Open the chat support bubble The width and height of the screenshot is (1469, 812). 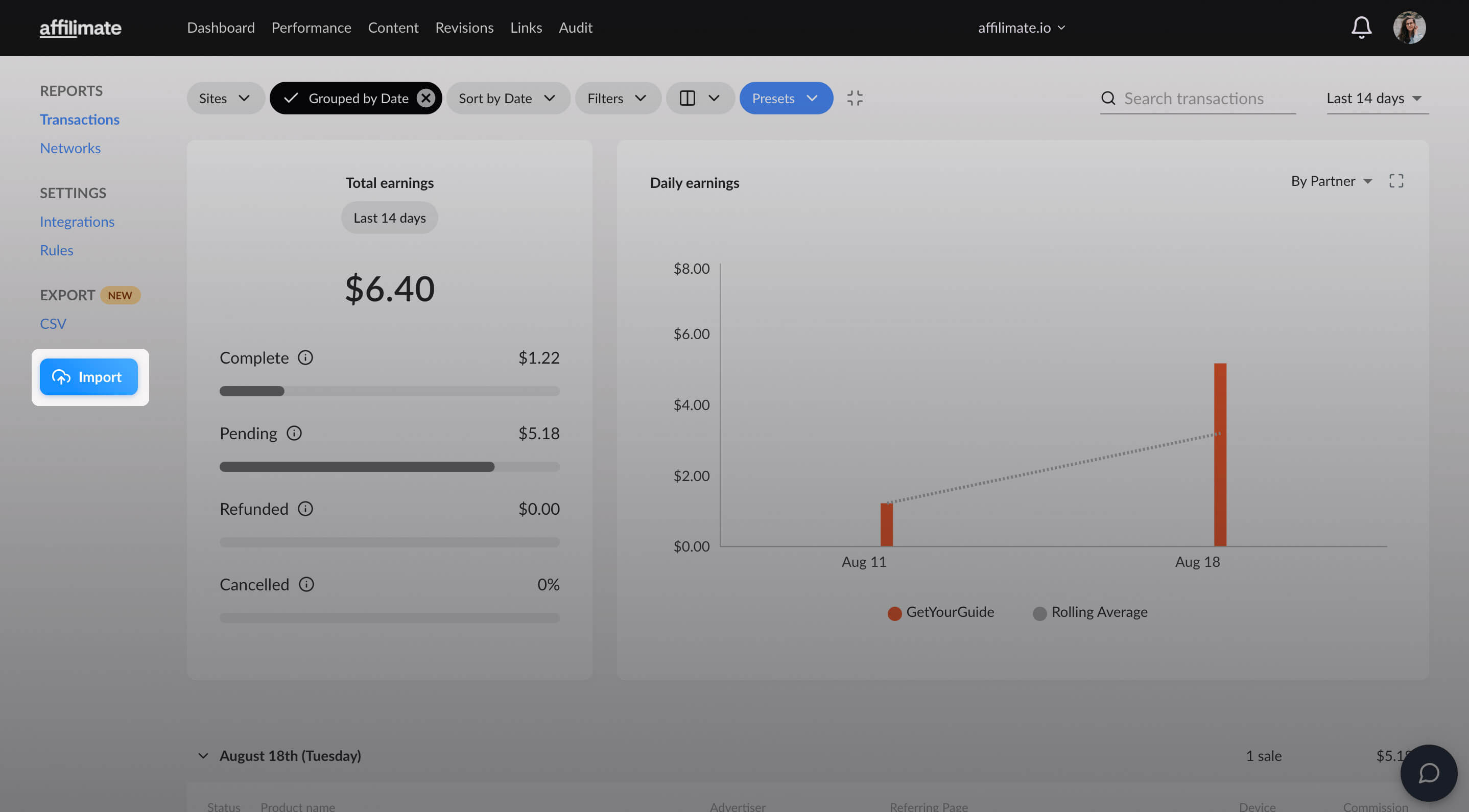point(1429,773)
